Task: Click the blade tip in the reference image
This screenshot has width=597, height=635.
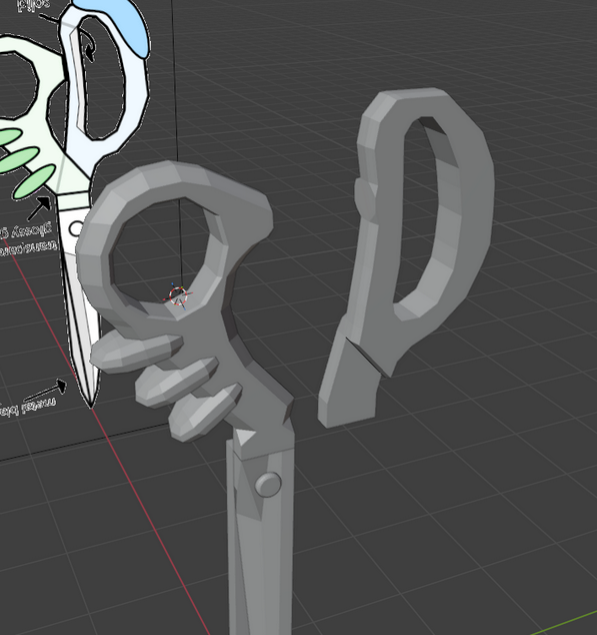Action: point(90,400)
